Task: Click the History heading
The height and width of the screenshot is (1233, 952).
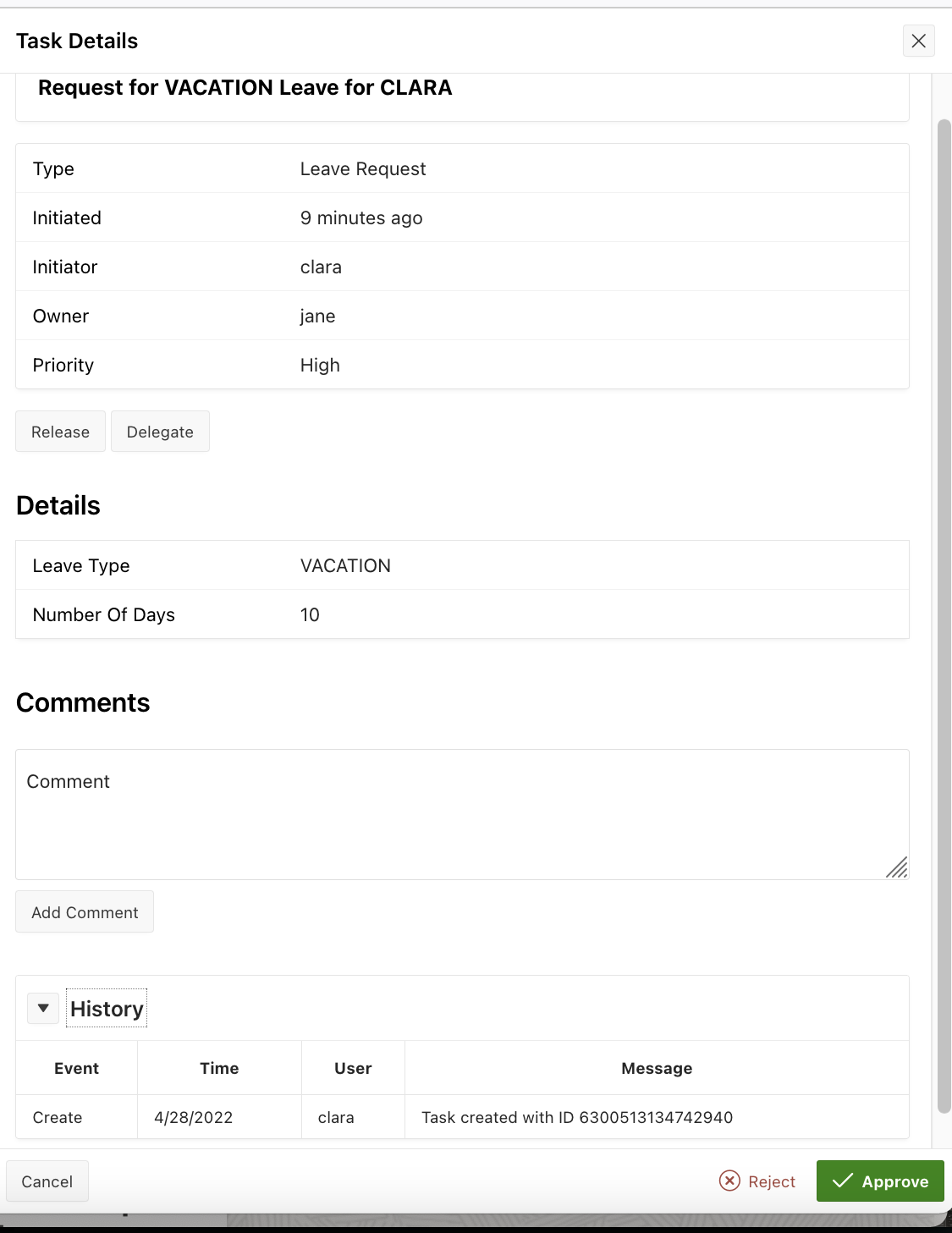Action: point(107,1009)
